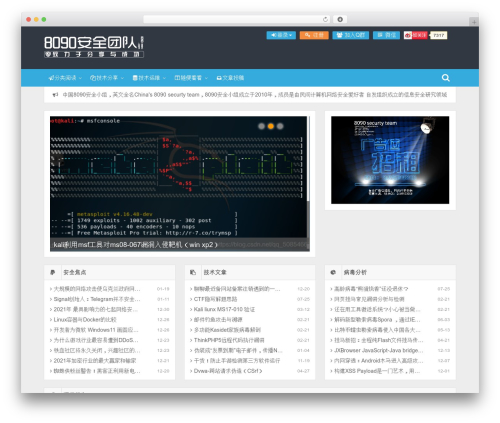The width and height of the screenshot is (500, 423).
Task: Click the orange 注册 button
Action: point(314,35)
